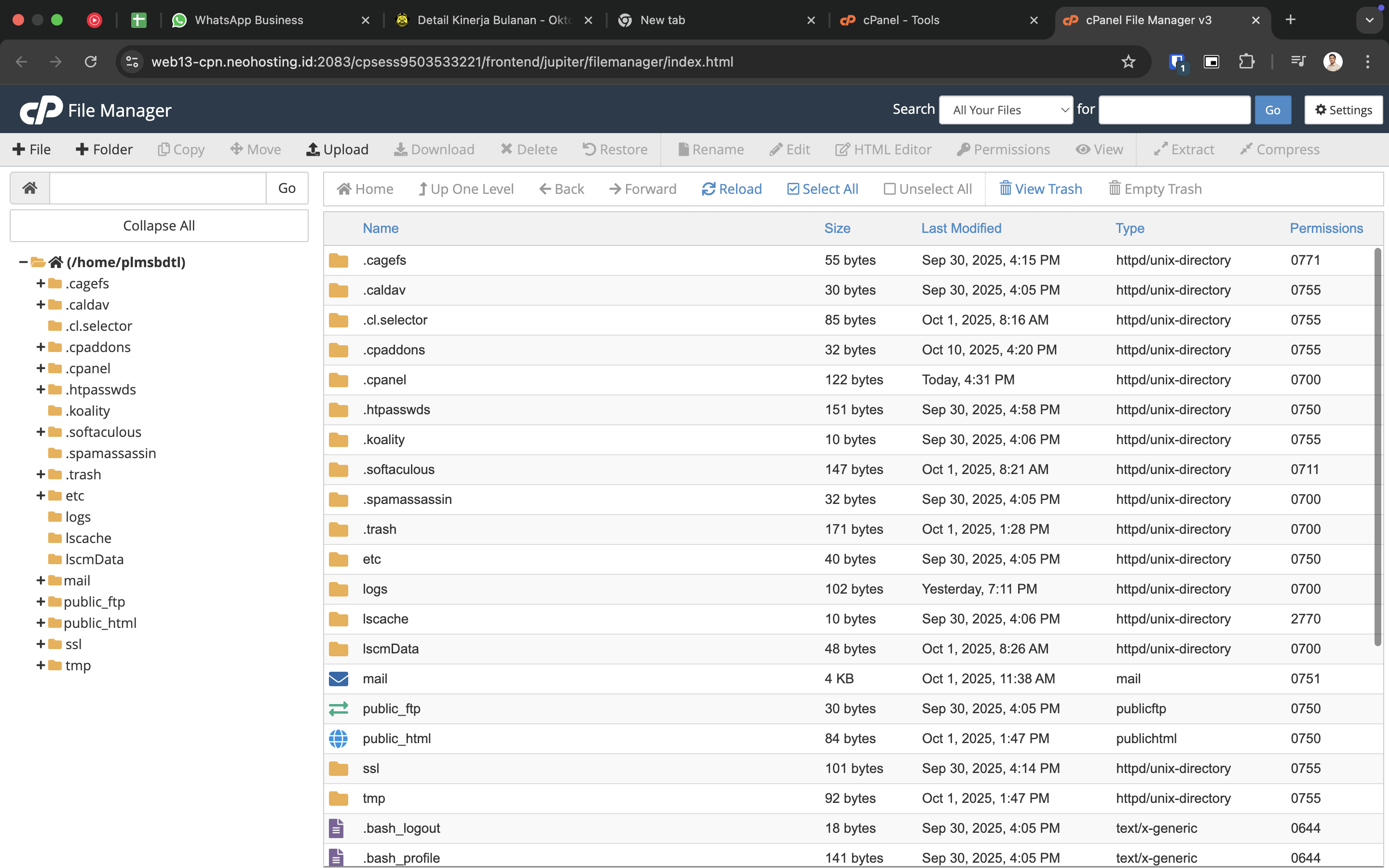Viewport: 1389px width, 868px height.
Task: Bookmark this page with star icon
Action: (x=1128, y=61)
